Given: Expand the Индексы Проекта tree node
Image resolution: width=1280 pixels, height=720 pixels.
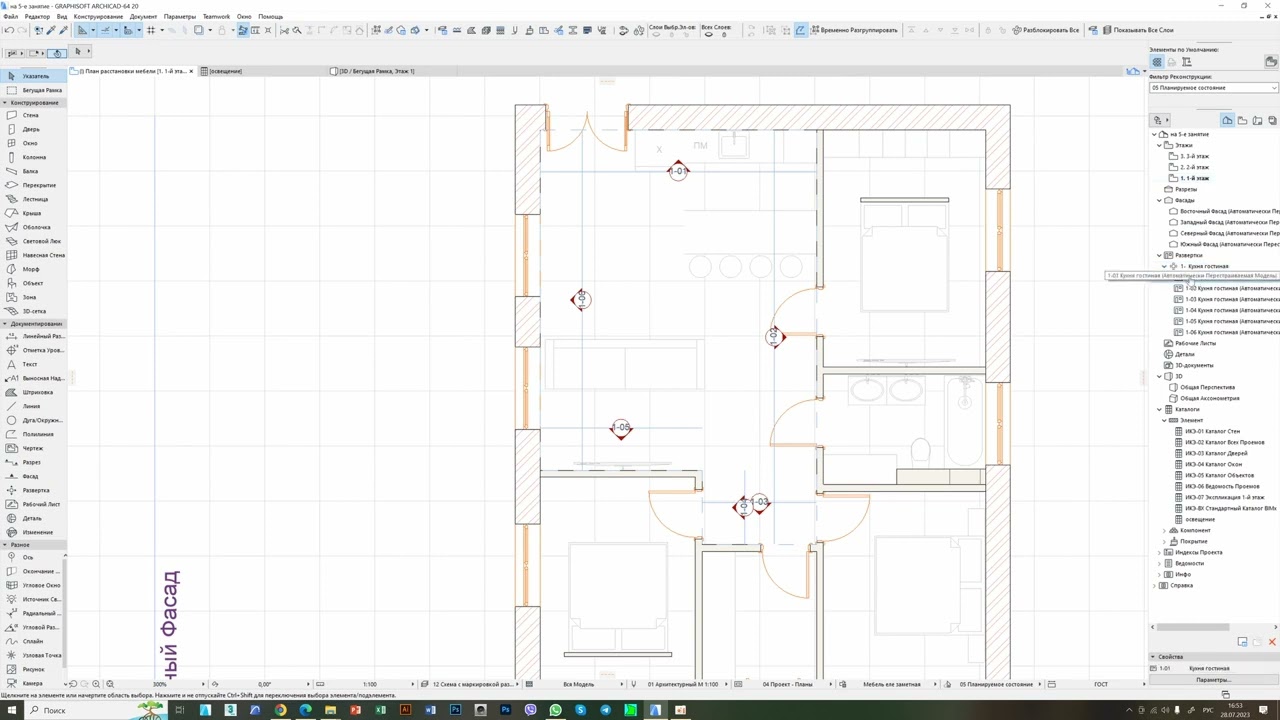Looking at the screenshot, I should click(1160, 552).
